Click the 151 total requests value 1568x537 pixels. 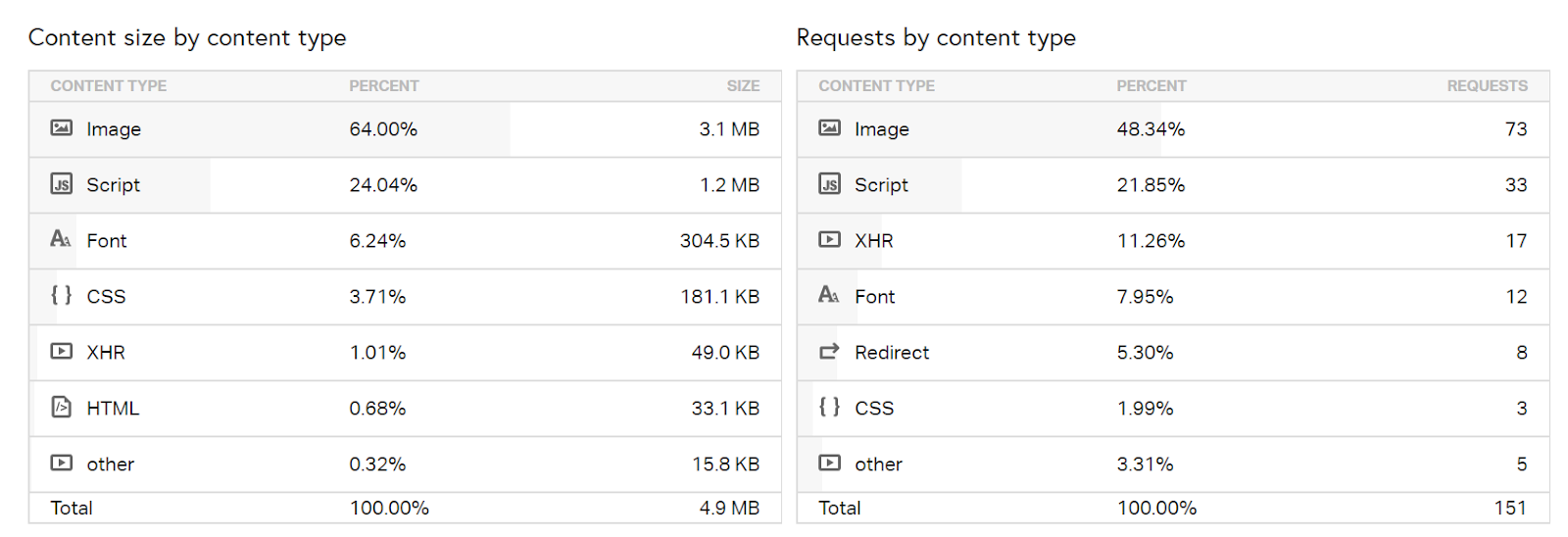1509,508
